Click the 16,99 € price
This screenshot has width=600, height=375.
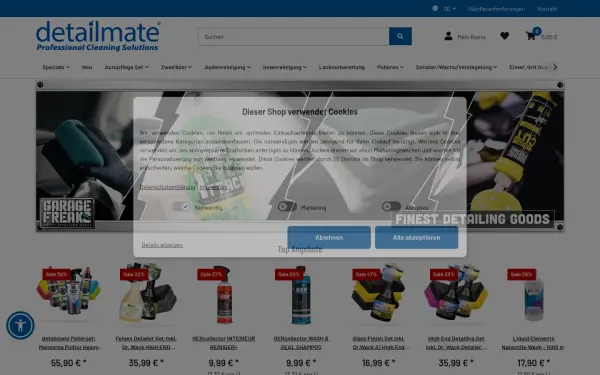[x=378, y=362]
